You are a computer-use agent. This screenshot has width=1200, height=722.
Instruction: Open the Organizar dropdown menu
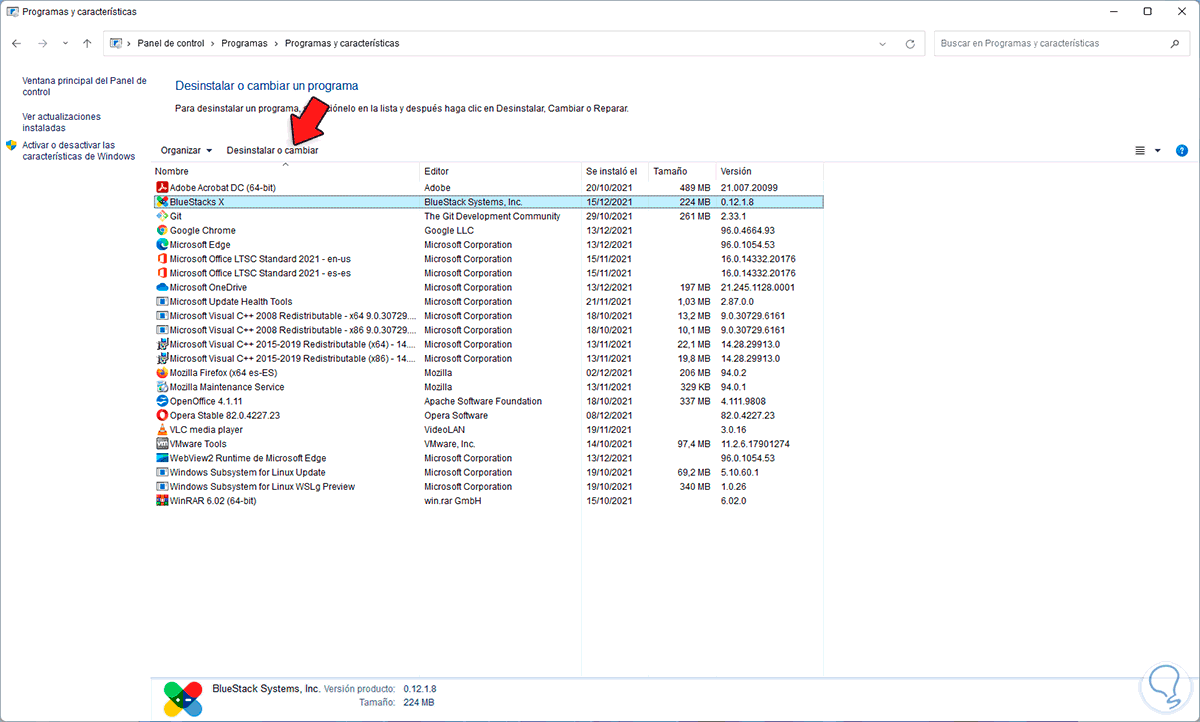187,150
